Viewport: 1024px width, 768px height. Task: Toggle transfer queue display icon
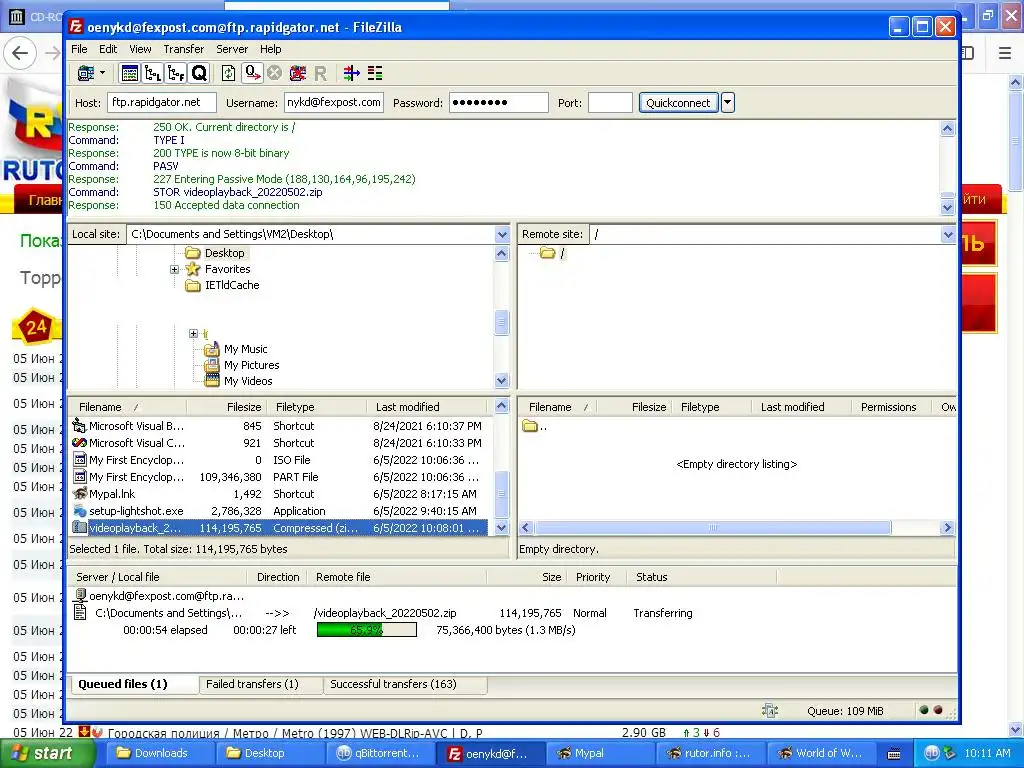199,73
